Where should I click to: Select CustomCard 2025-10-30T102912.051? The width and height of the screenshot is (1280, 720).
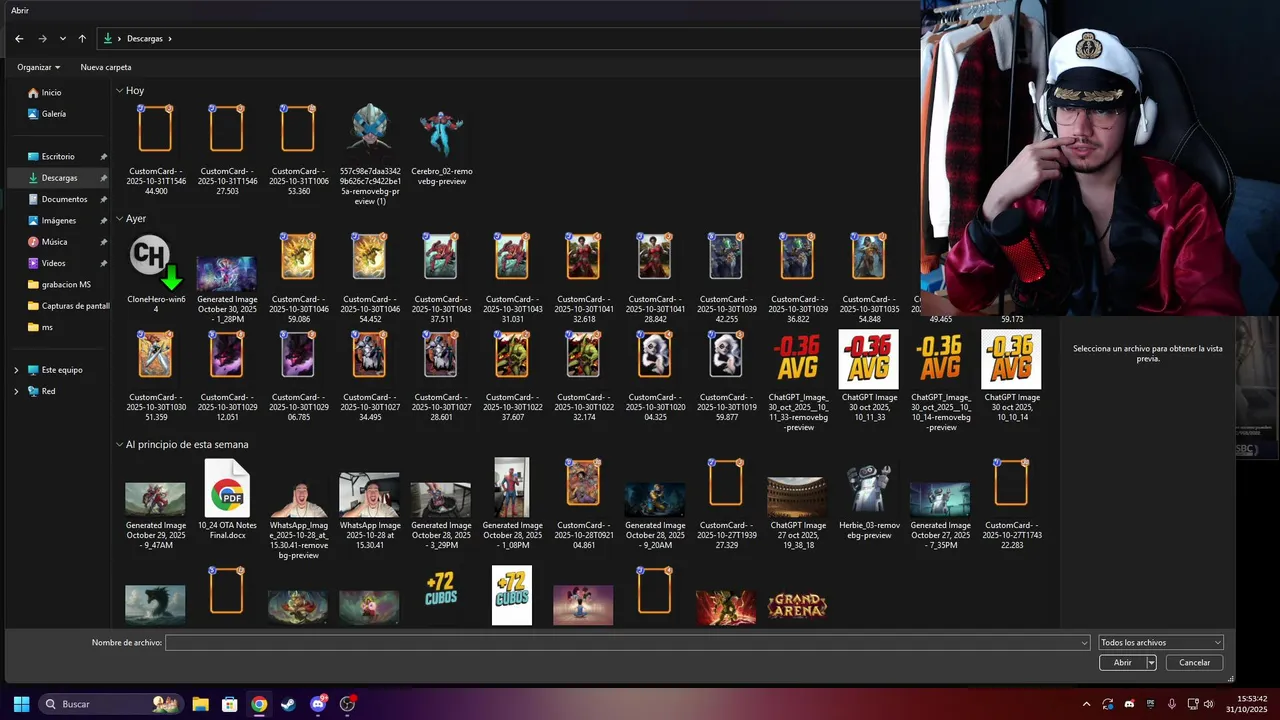pyautogui.click(x=227, y=376)
